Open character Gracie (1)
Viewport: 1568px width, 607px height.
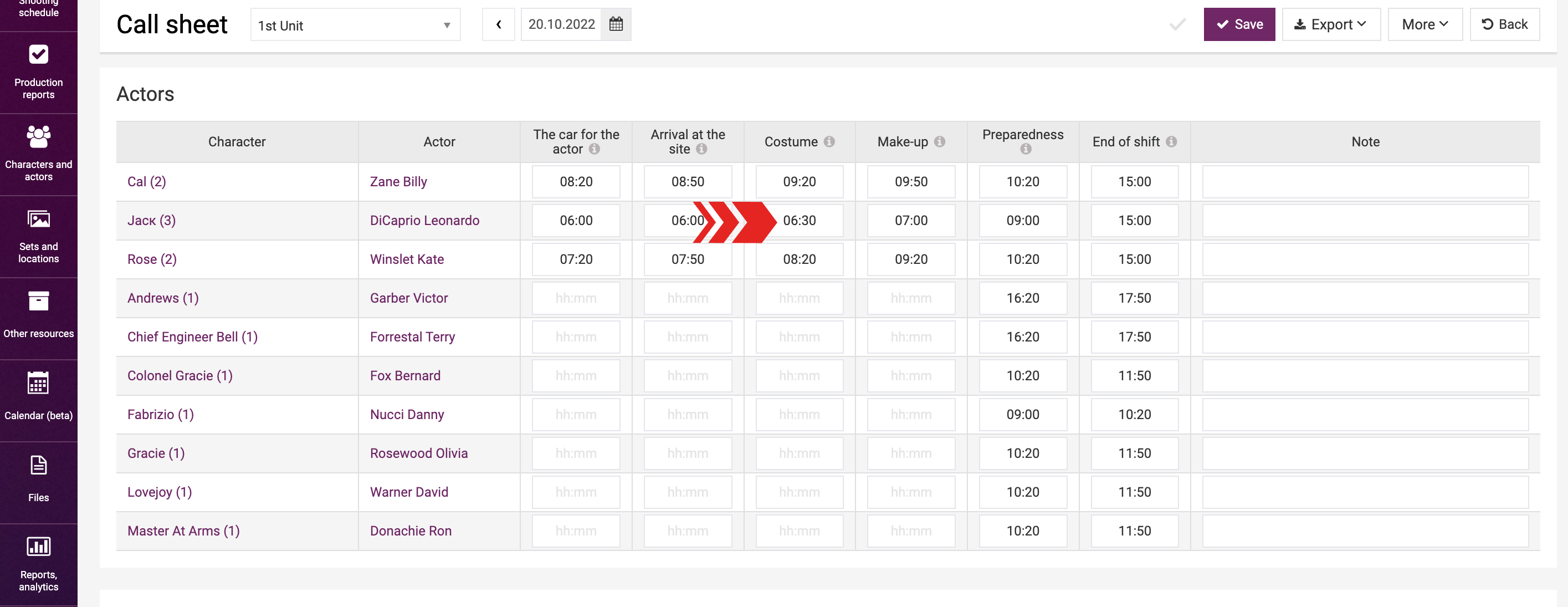click(x=156, y=453)
